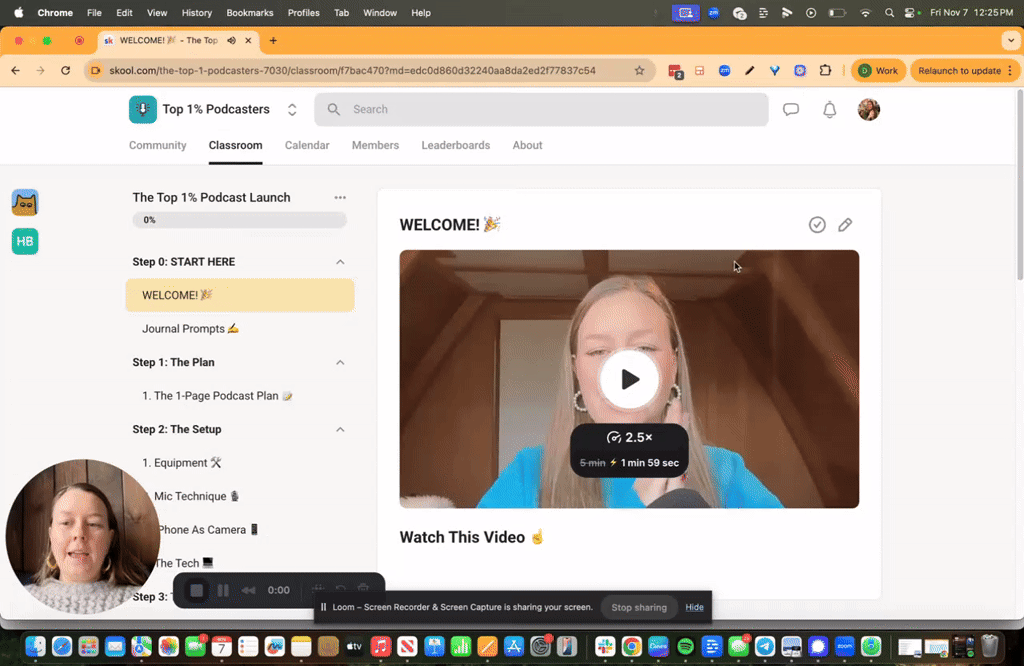The width and height of the screenshot is (1024, 666).
Task: Click the Top 1% Podcasters microphone logo
Action: point(142,110)
